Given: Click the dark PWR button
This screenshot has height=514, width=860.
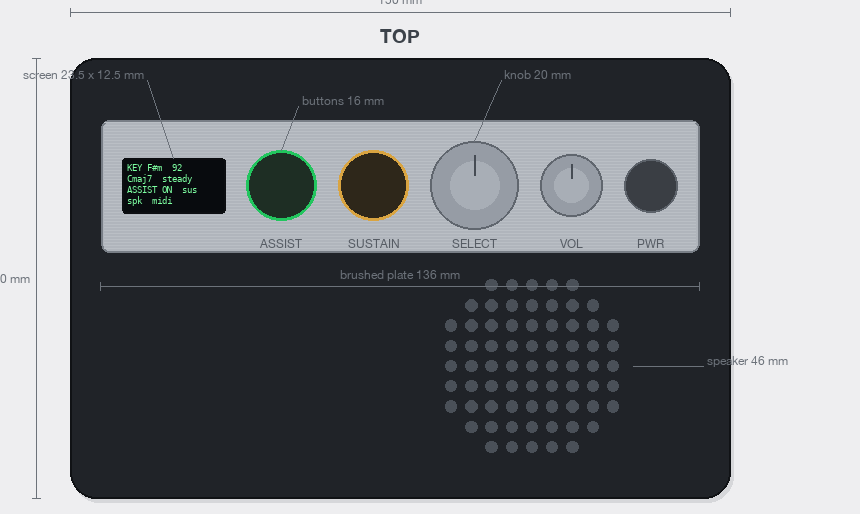Looking at the screenshot, I should click(x=651, y=186).
